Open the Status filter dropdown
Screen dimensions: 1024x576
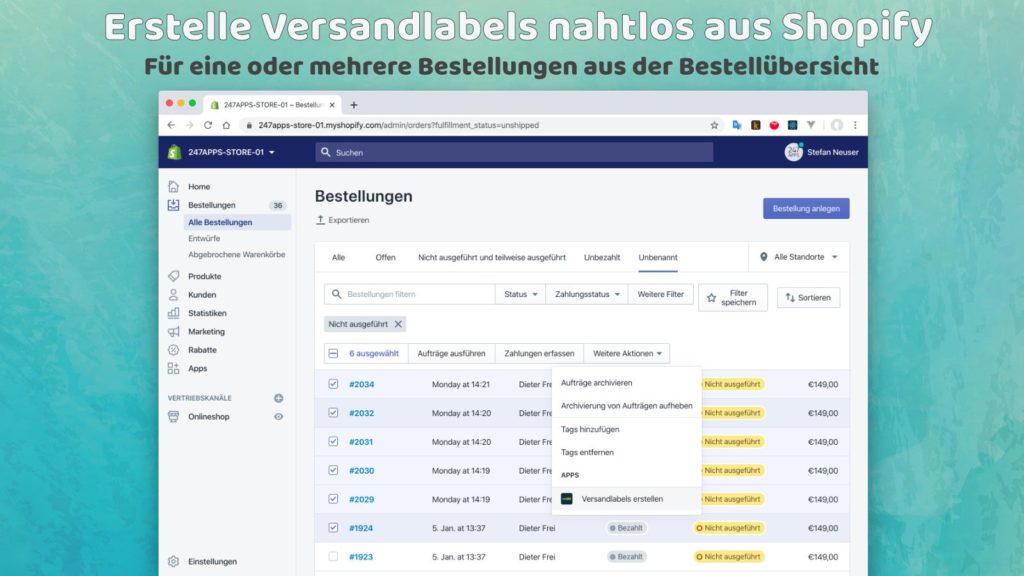tap(520, 295)
